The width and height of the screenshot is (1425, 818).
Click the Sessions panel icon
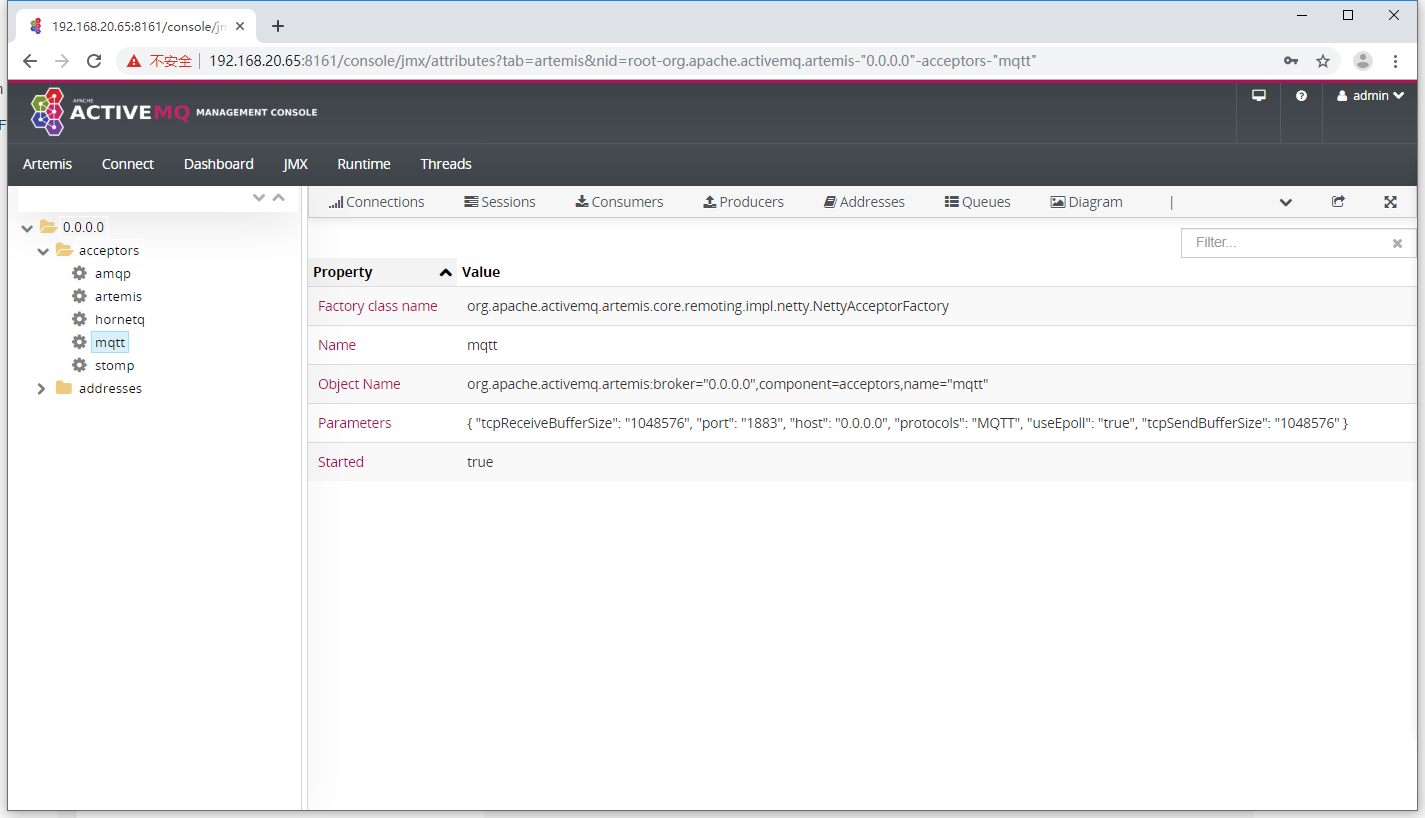(469, 201)
